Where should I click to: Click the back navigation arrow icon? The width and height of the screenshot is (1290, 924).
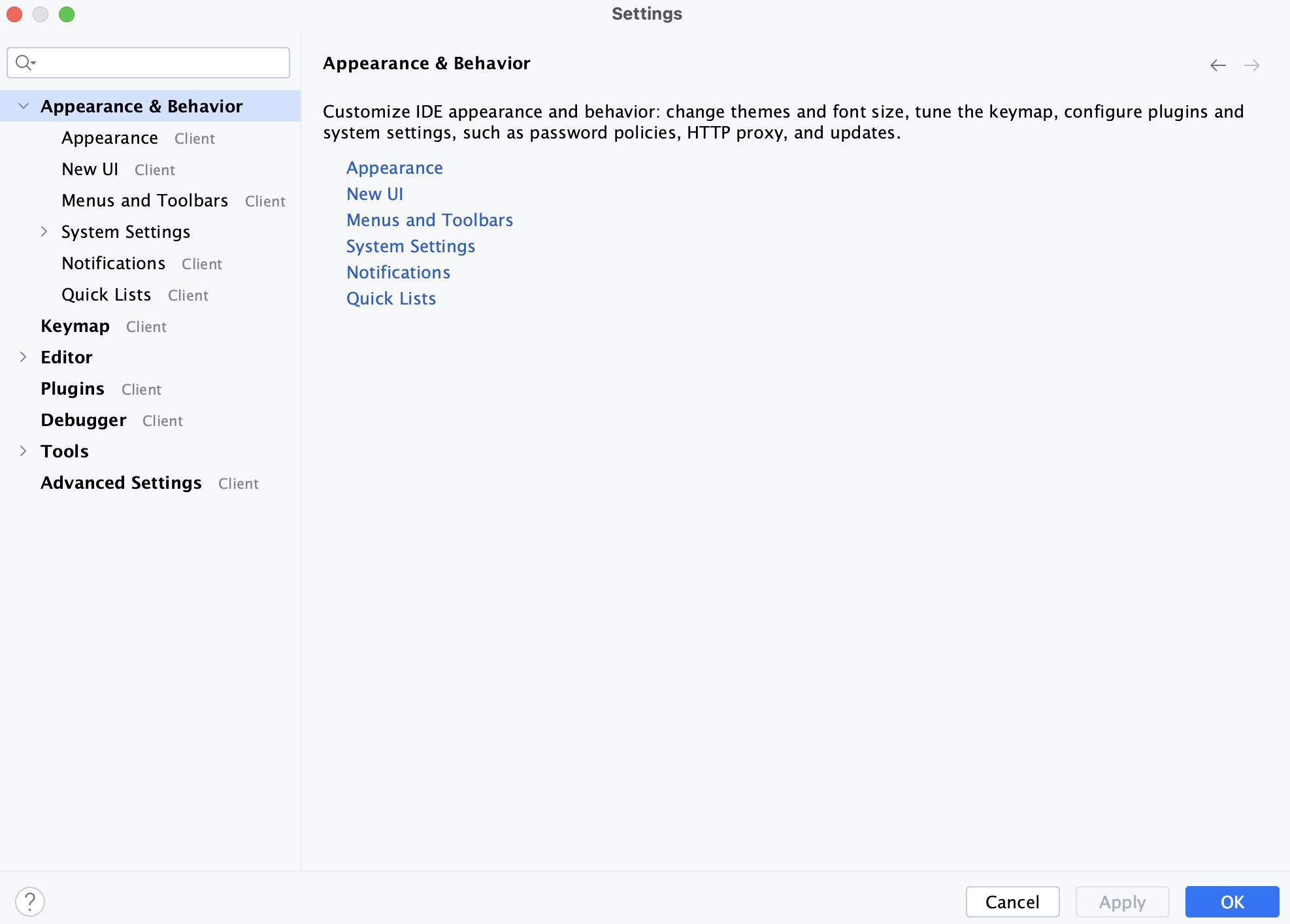(x=1218, y=65)
